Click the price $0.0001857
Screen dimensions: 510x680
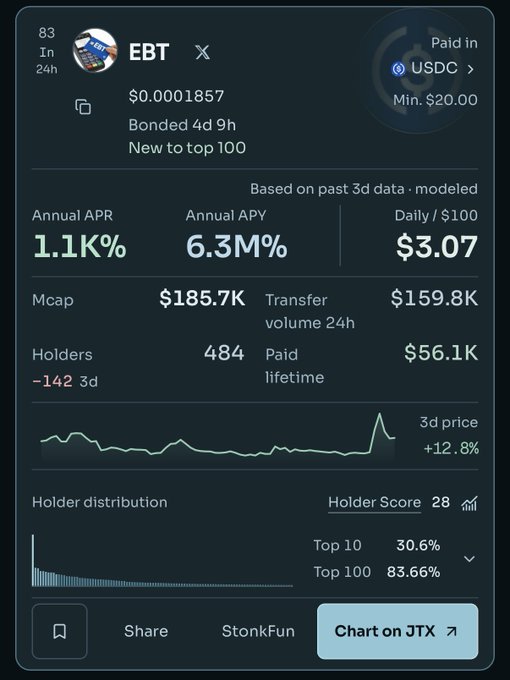(176, 96)
